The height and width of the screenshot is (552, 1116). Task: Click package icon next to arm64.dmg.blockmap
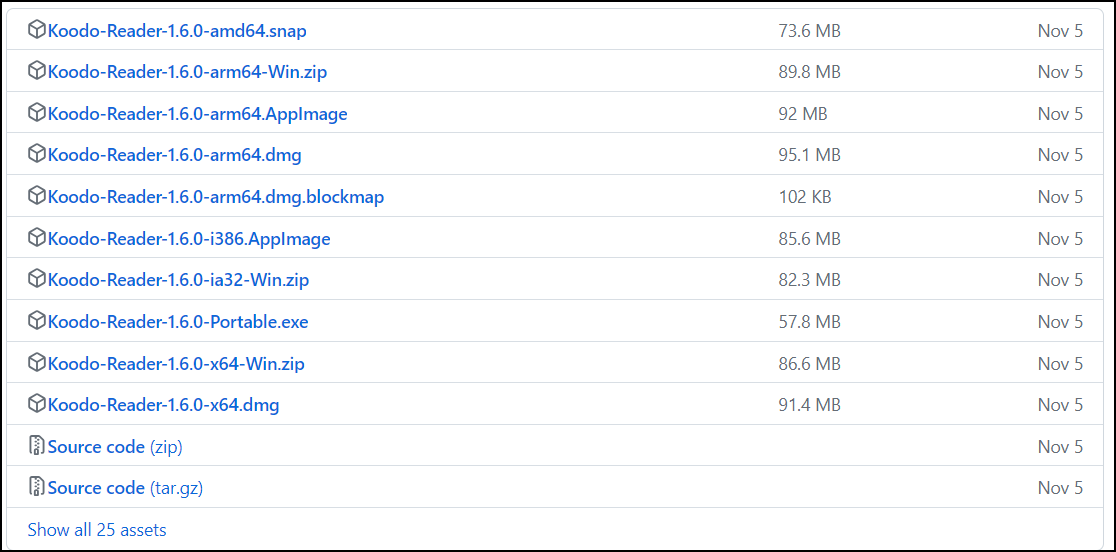[x=36, y=196]
